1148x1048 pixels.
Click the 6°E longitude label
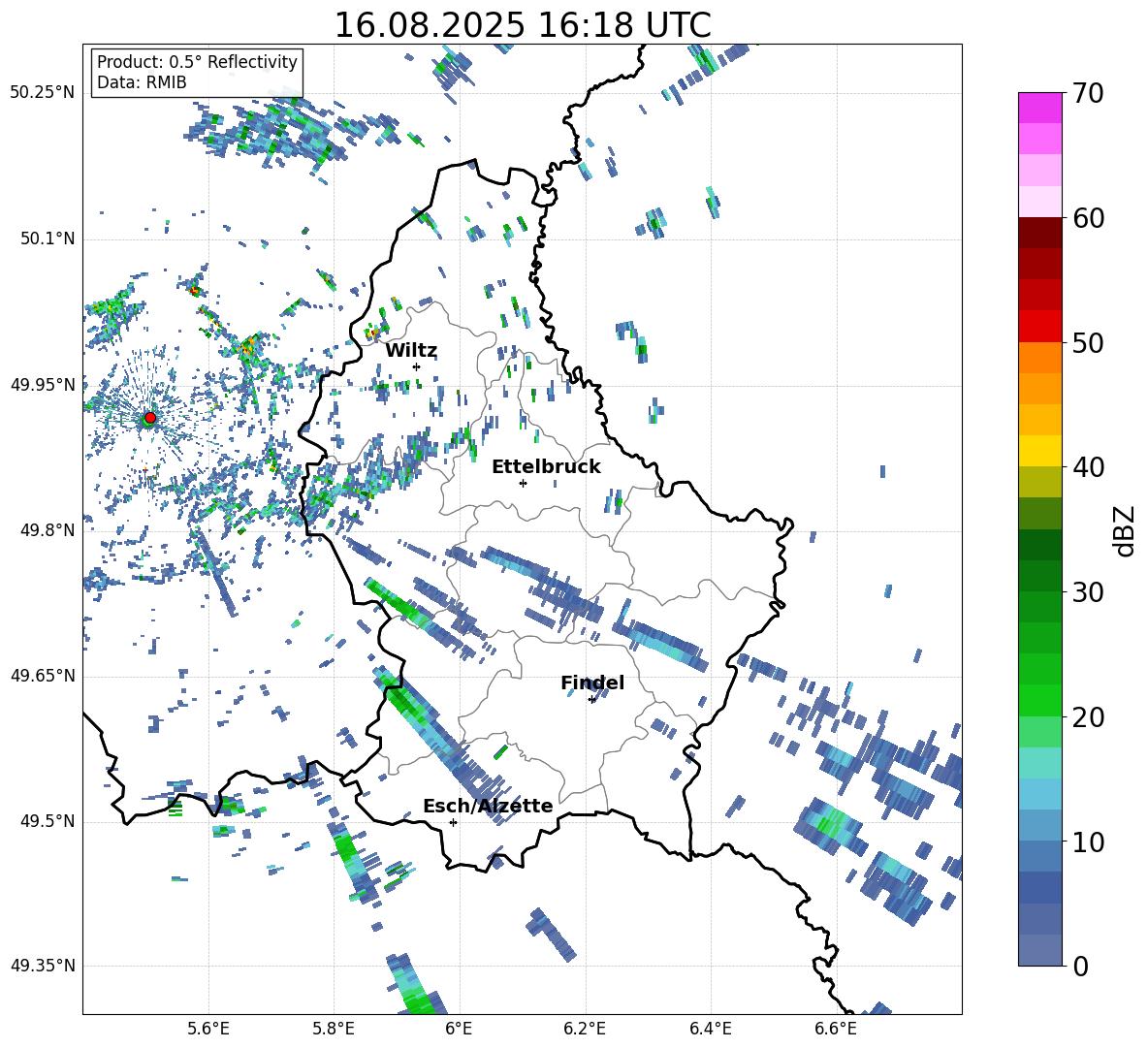(459, 1029)
